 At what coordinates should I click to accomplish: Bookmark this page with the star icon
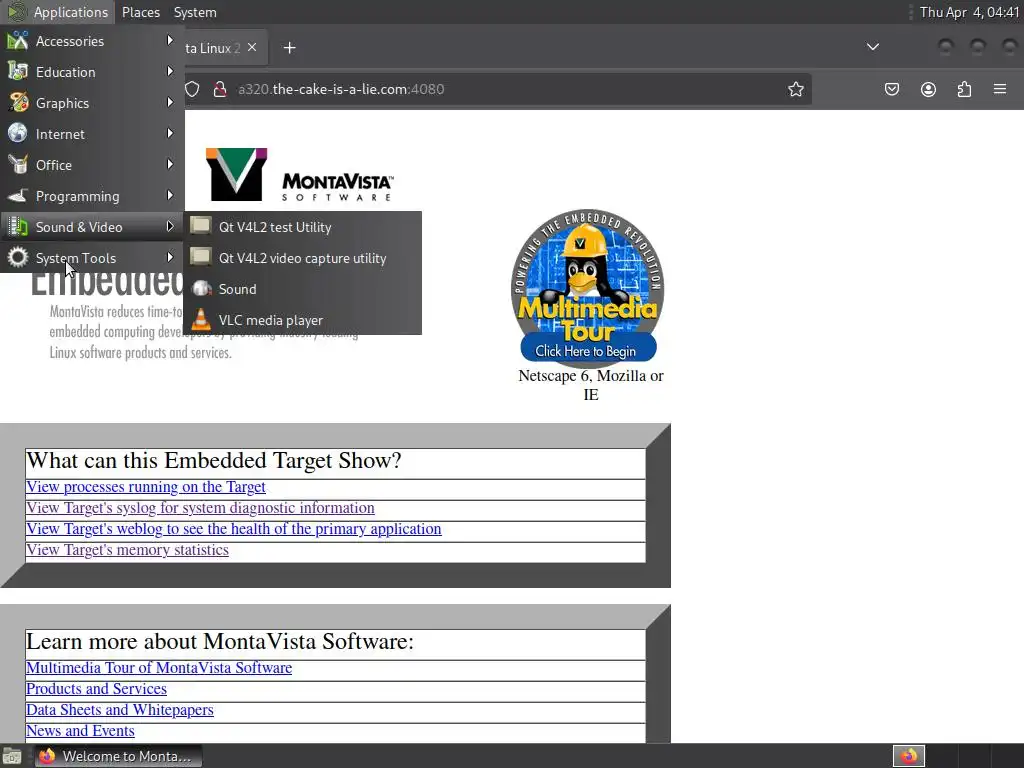pos(795,89)
